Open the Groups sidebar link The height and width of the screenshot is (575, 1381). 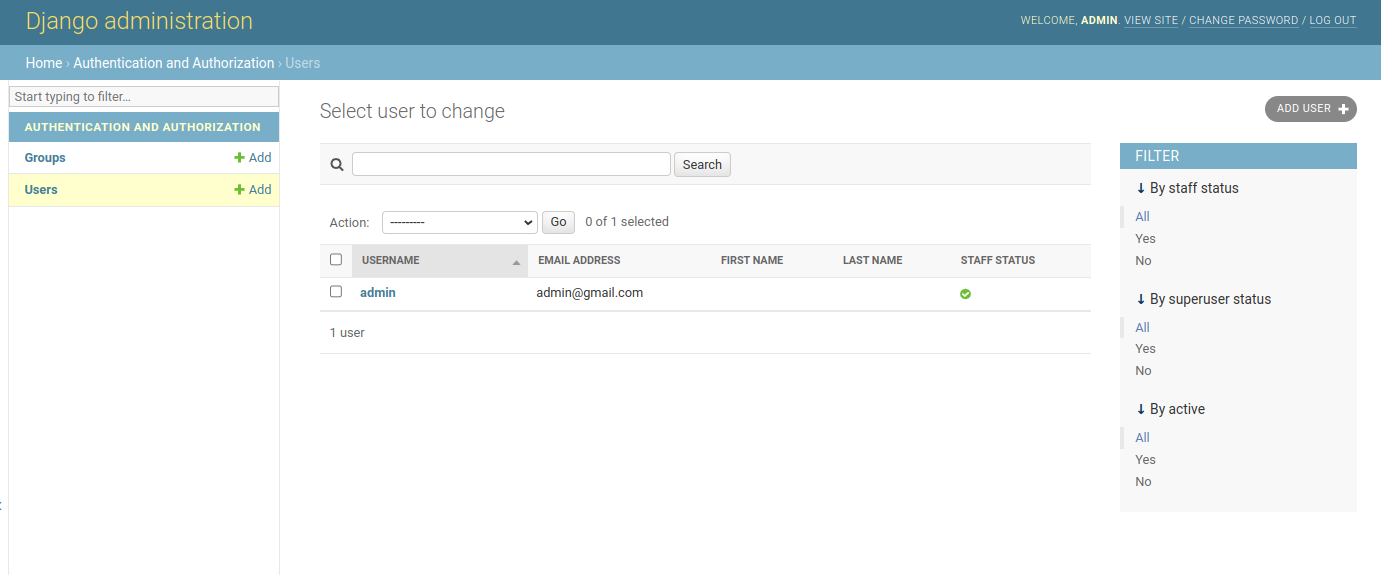click(45, 158)
